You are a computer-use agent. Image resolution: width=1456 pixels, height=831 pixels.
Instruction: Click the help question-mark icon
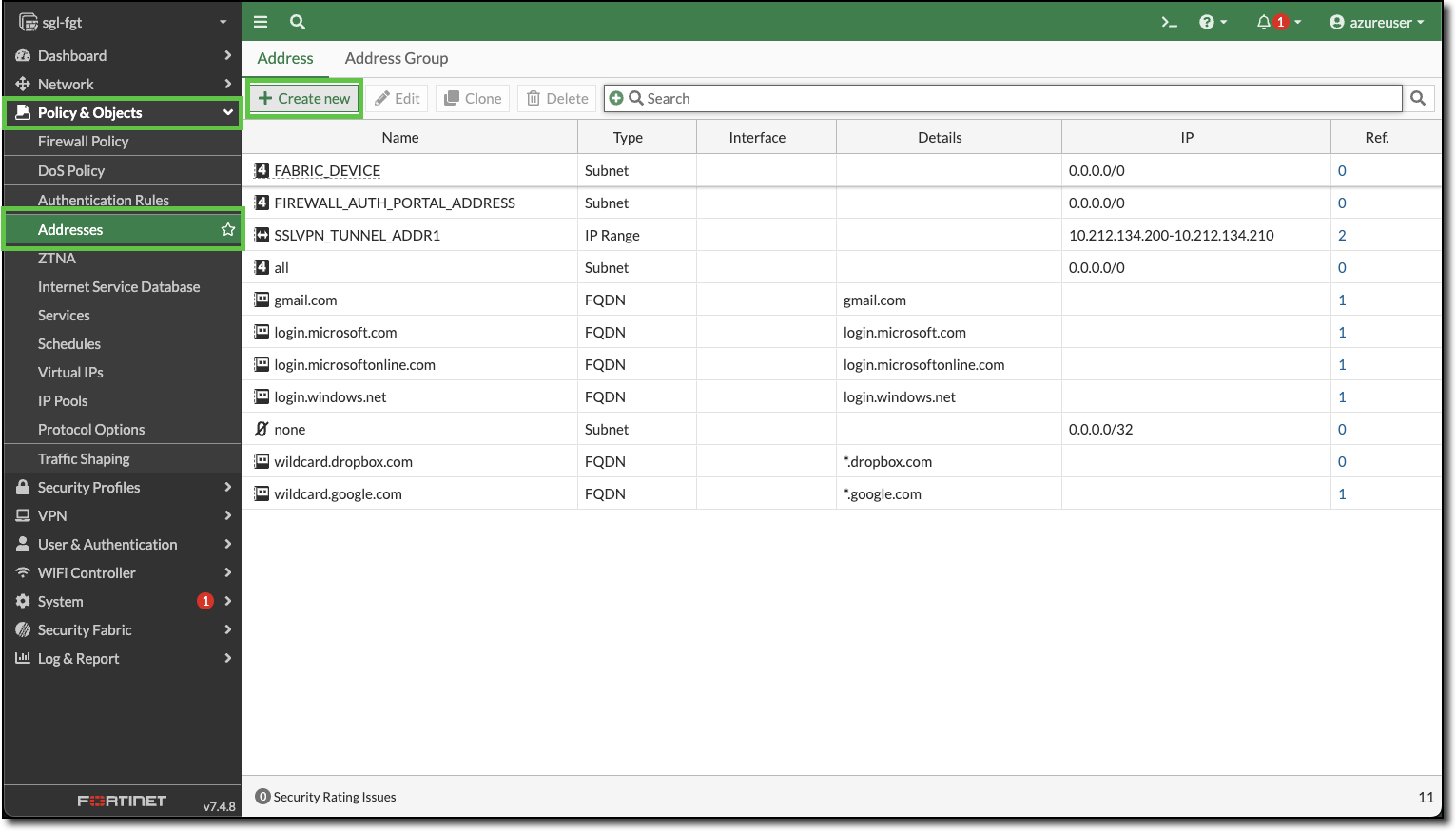tap(1208, 21)
